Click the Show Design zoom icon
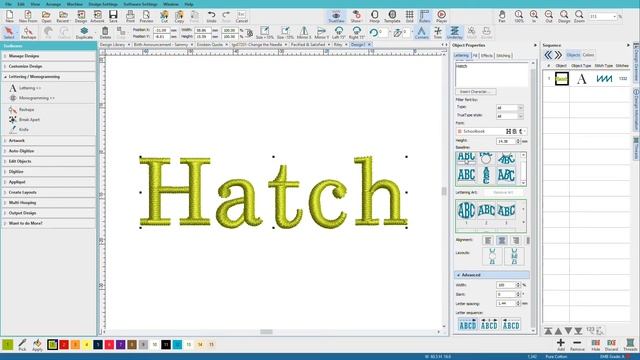Viewport: 640px width, 360px height. click(564, 16)
